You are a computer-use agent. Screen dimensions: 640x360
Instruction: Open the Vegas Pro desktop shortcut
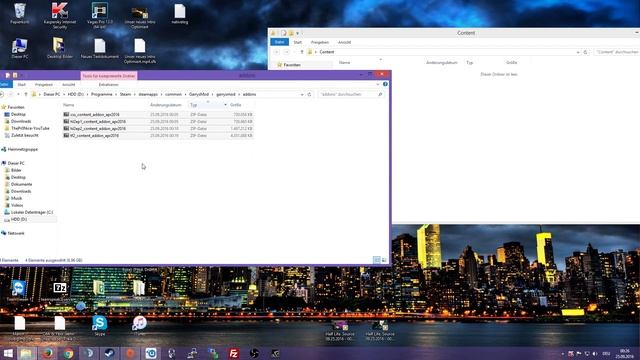[100, 16]
